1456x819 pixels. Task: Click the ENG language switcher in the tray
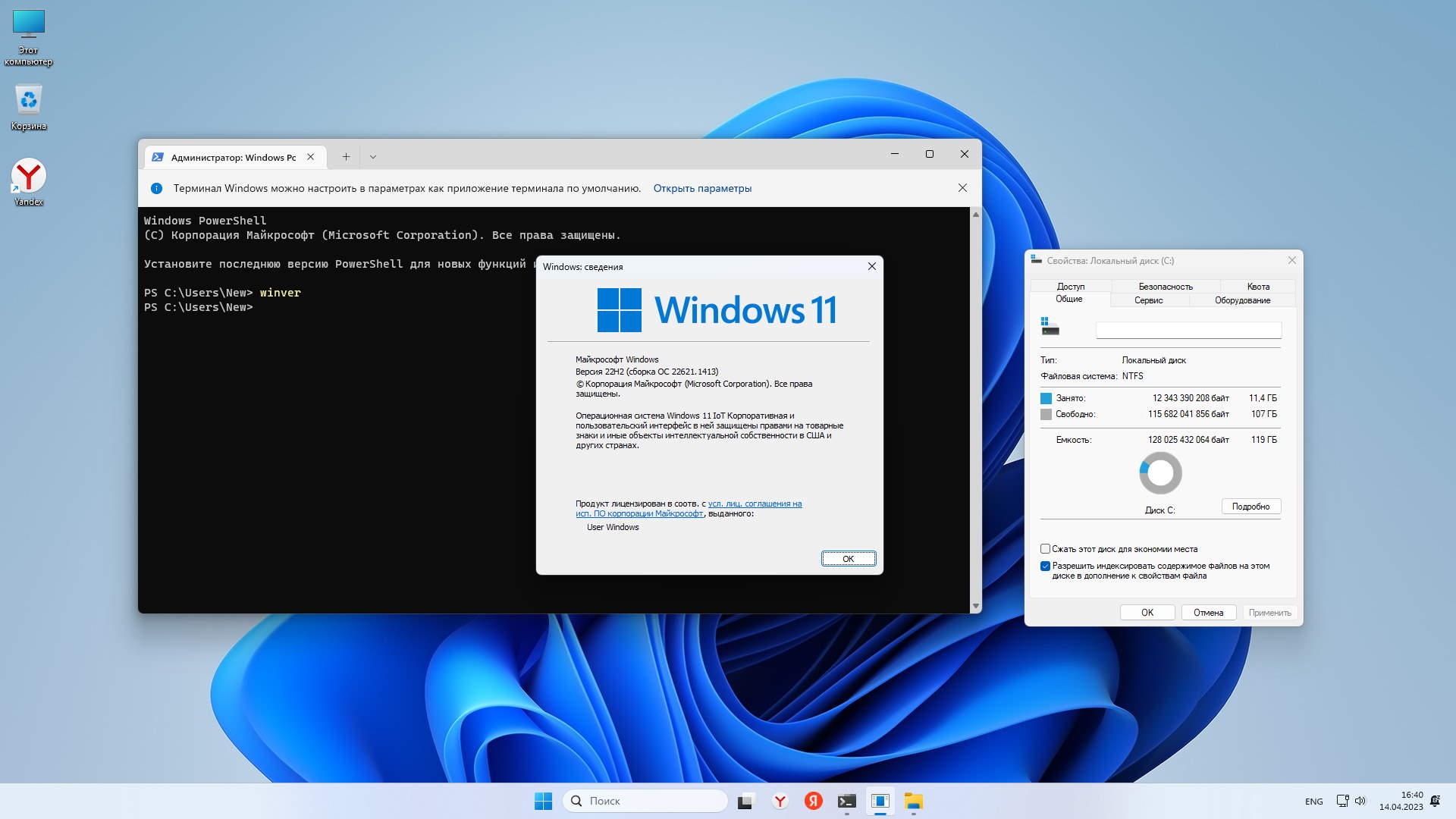tap(1313, 802)
